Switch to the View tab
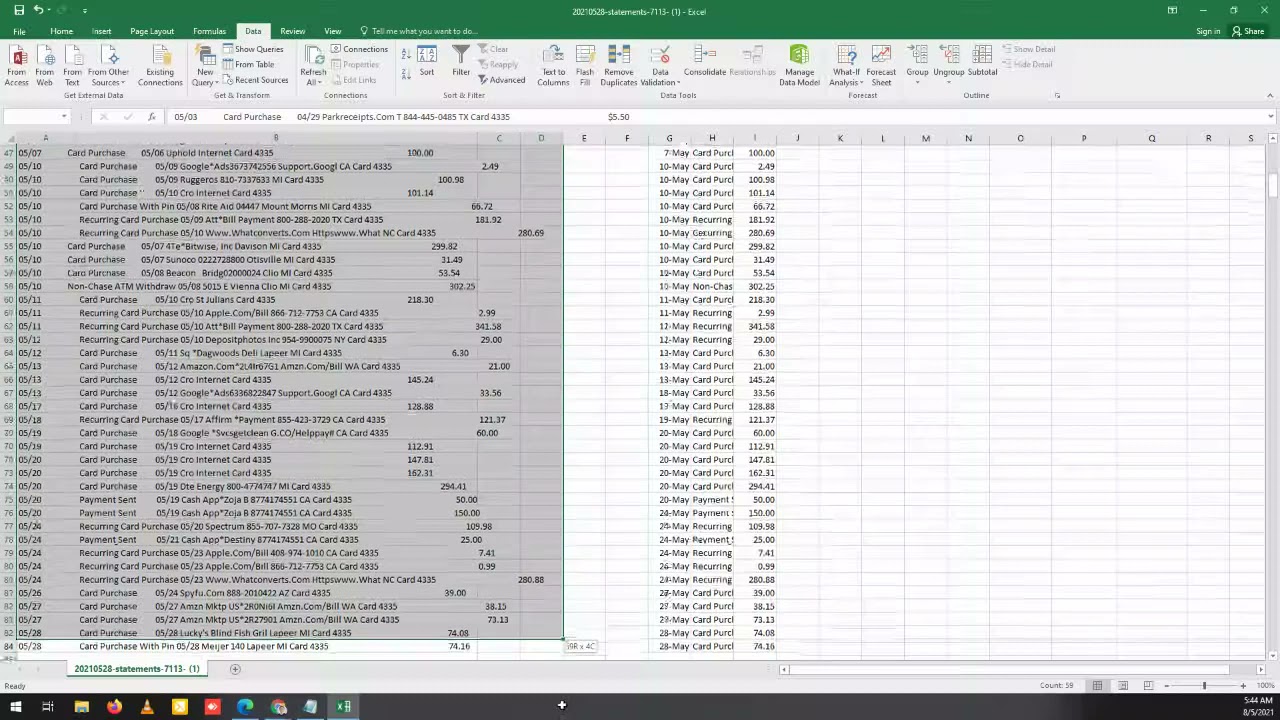1280x720 pixels. [332, 31]
